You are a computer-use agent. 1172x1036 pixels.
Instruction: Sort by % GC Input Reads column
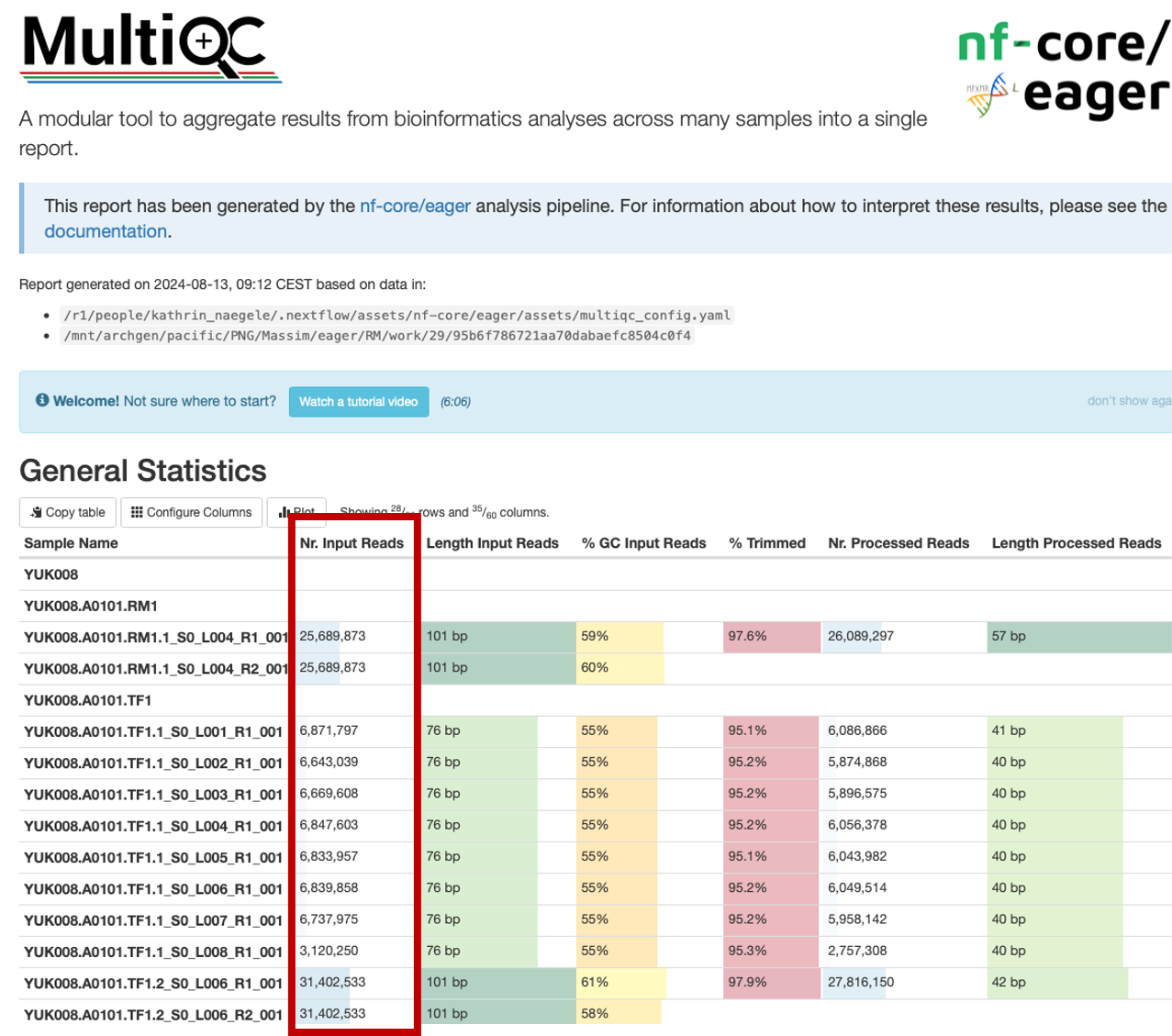click(643, 543)
